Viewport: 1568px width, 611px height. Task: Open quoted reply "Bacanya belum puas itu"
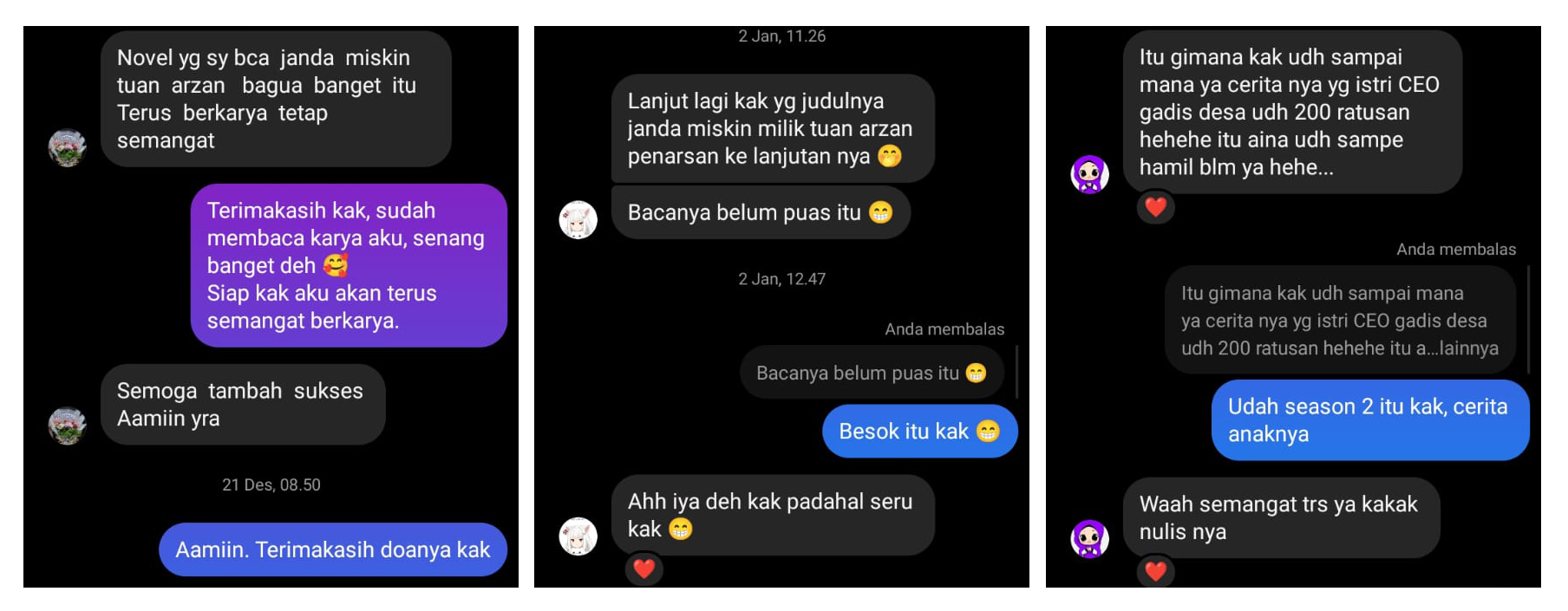coord(872,373)
